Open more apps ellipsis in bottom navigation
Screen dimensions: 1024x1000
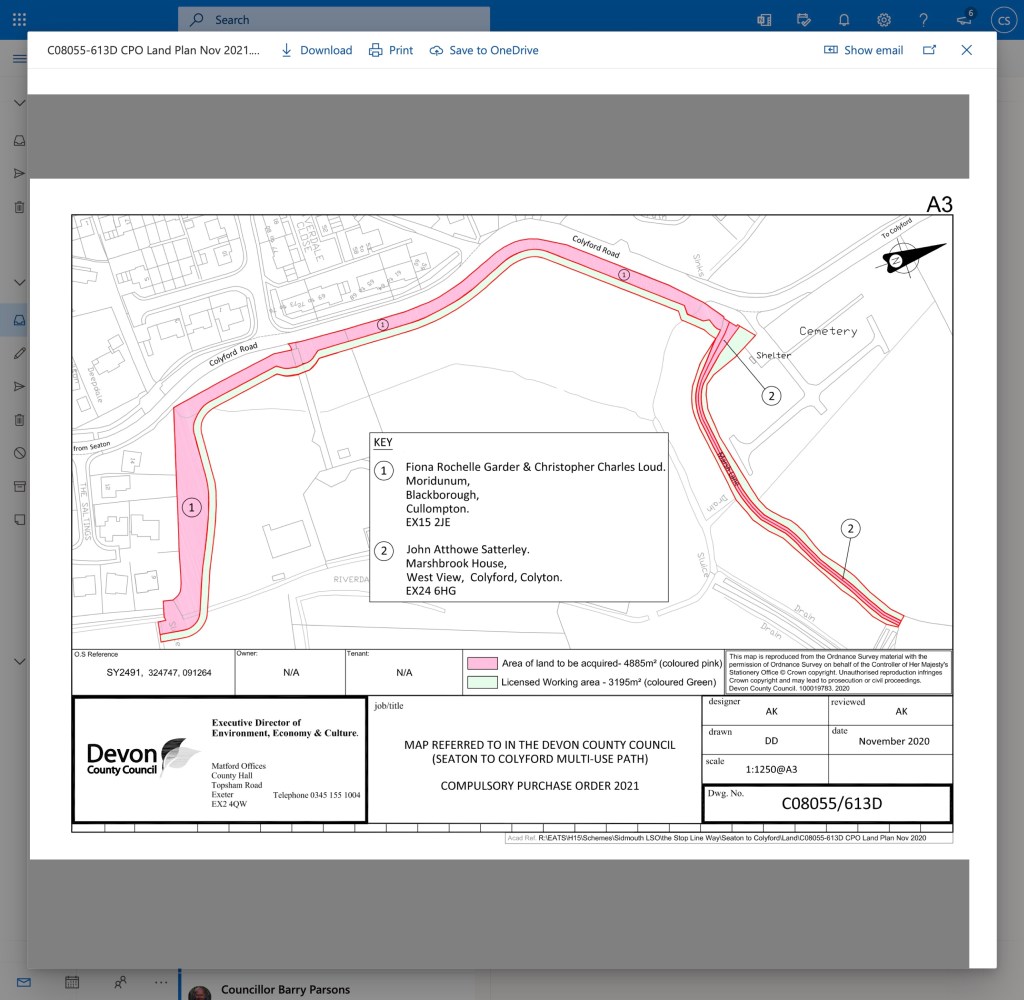point(161,982)
